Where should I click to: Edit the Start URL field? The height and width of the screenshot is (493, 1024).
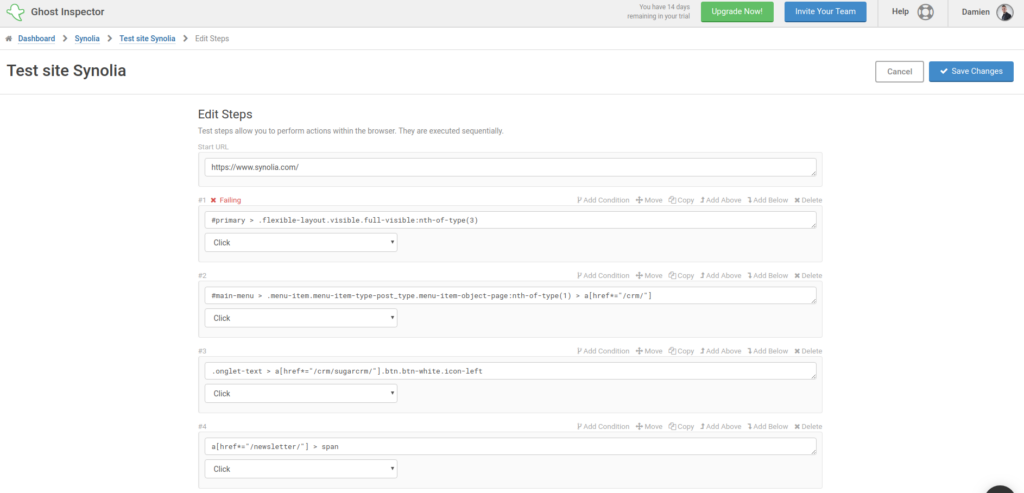(510, 167)
